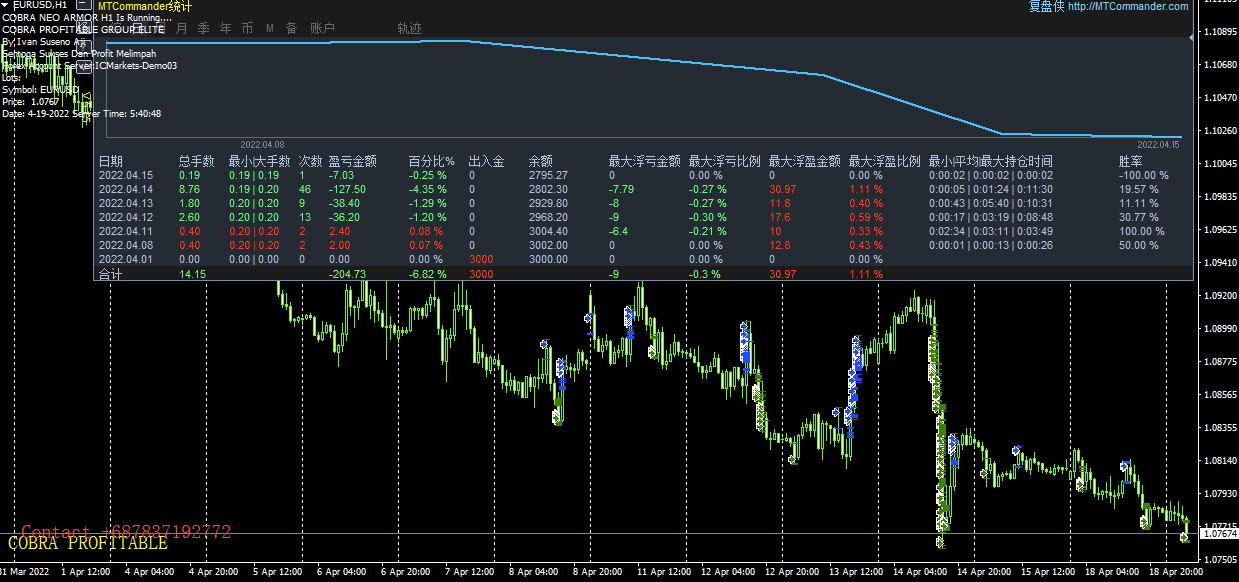
Task: Click the 出入金 column header
Action: (486, 161)
